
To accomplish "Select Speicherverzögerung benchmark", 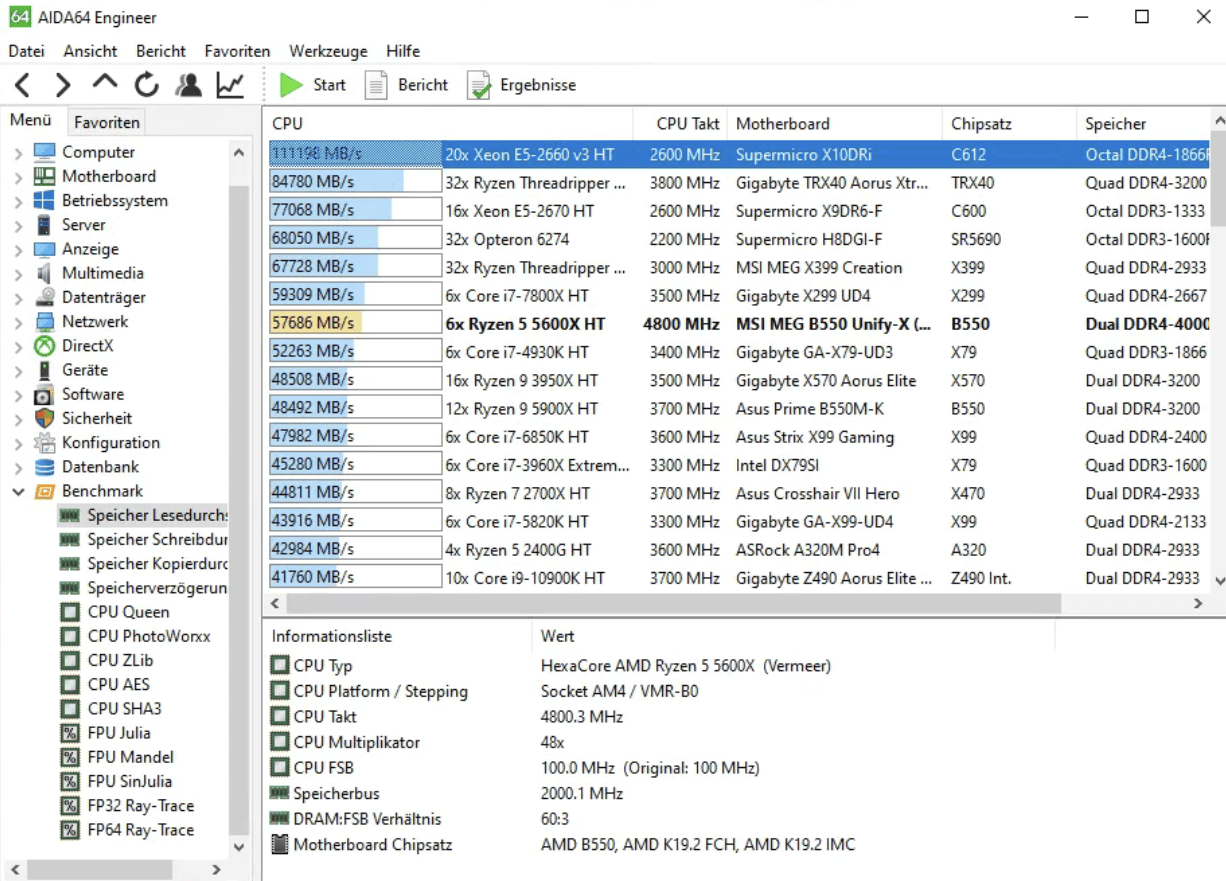I will 143,588.
